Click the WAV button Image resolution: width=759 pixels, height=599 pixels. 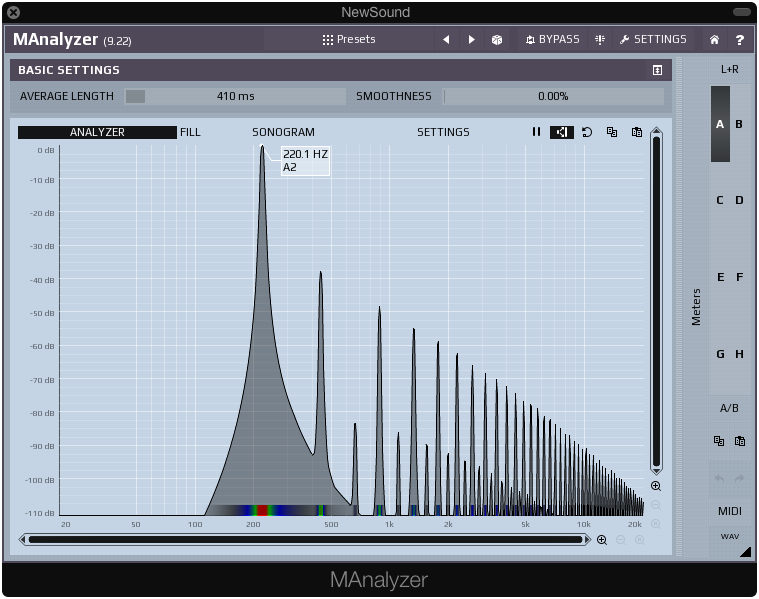click(729, 537)
